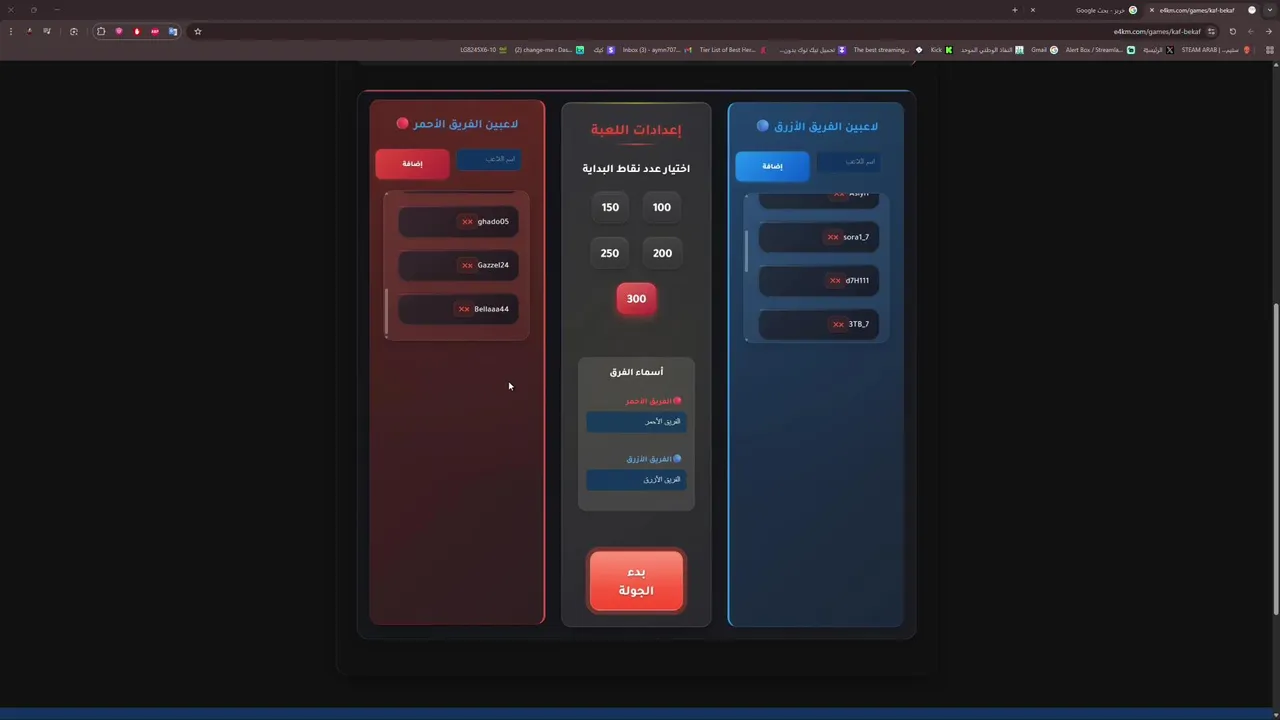Remove player Bellaaa44 from red team
Screen dimensions: 1280x720
tap(464, 309)
